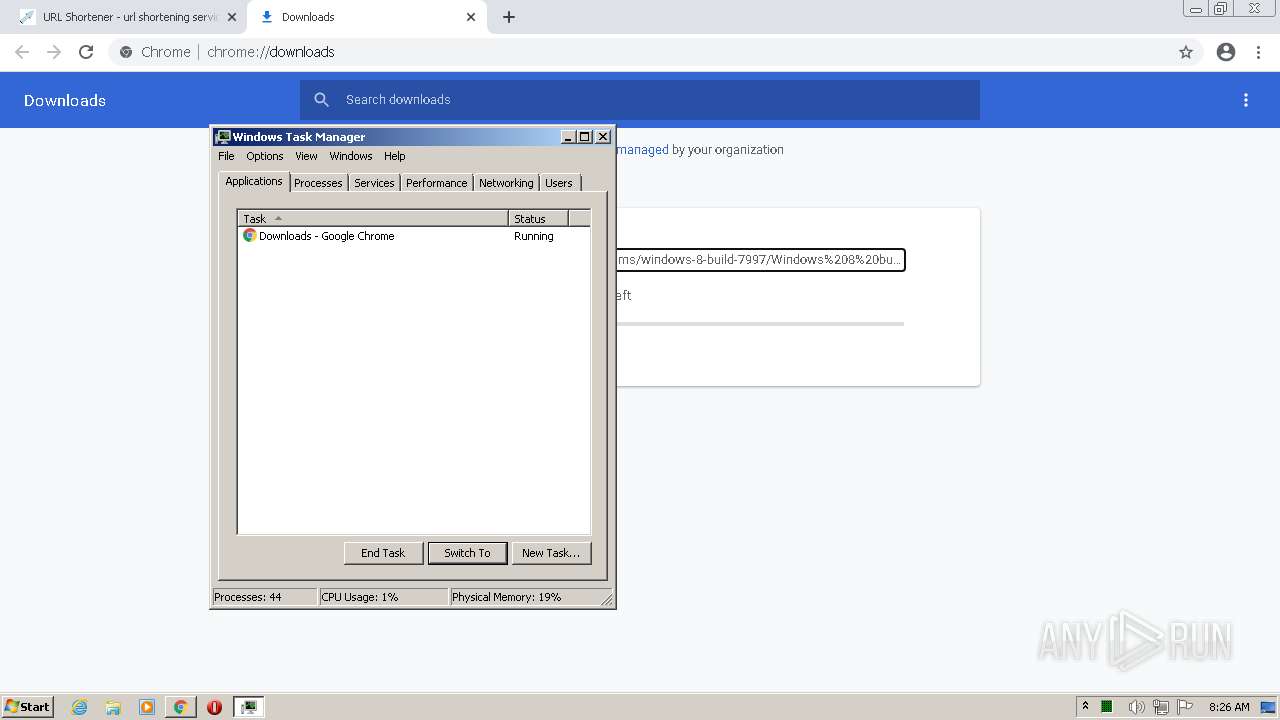Click the Chrome forward arrow
Viewport: 1280px width, 720px height.
[x=54, y=52]
